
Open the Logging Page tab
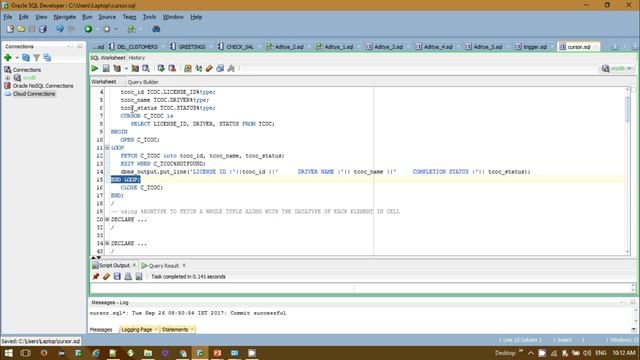(137, 329)
